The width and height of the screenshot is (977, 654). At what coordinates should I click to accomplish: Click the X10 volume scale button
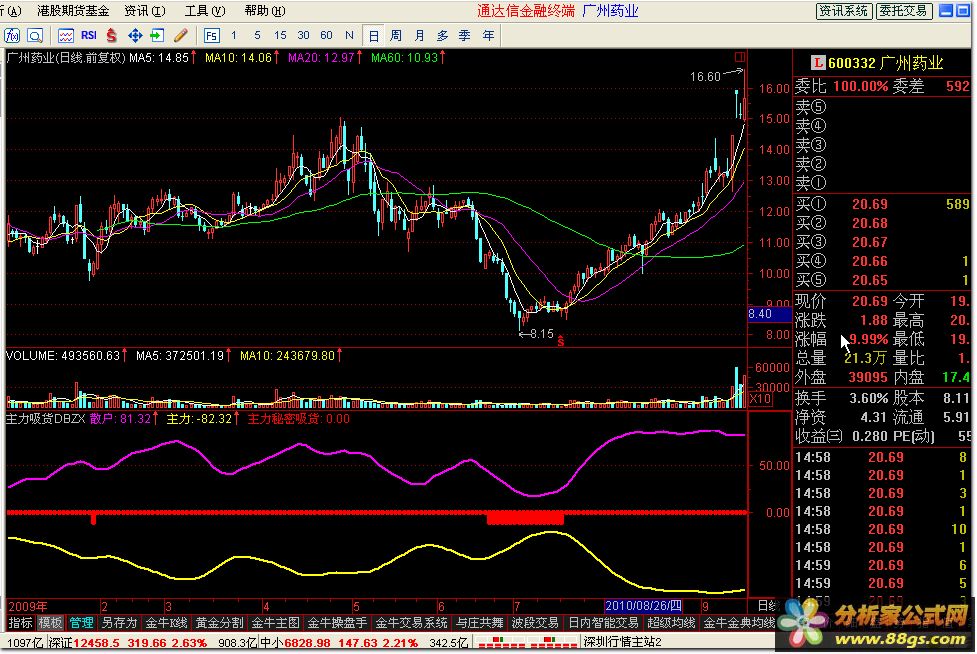tap(760, 399)
